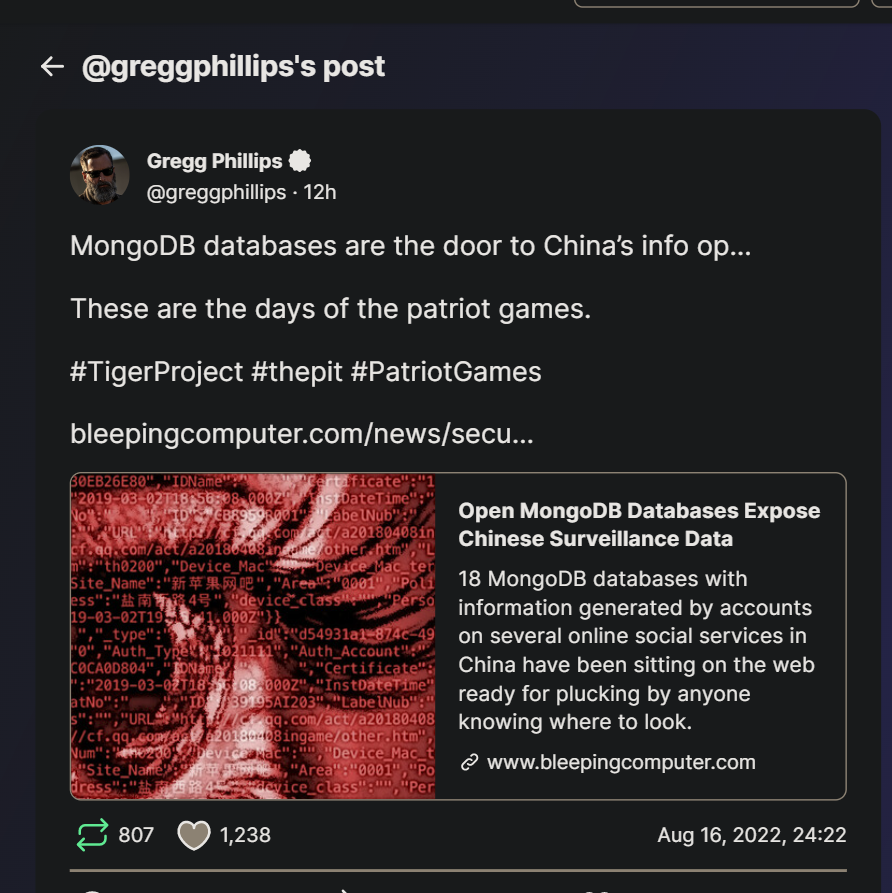Click the chain link icon in card
The height and width of the screenshot is (893, 892).
(x=469, y=763)
